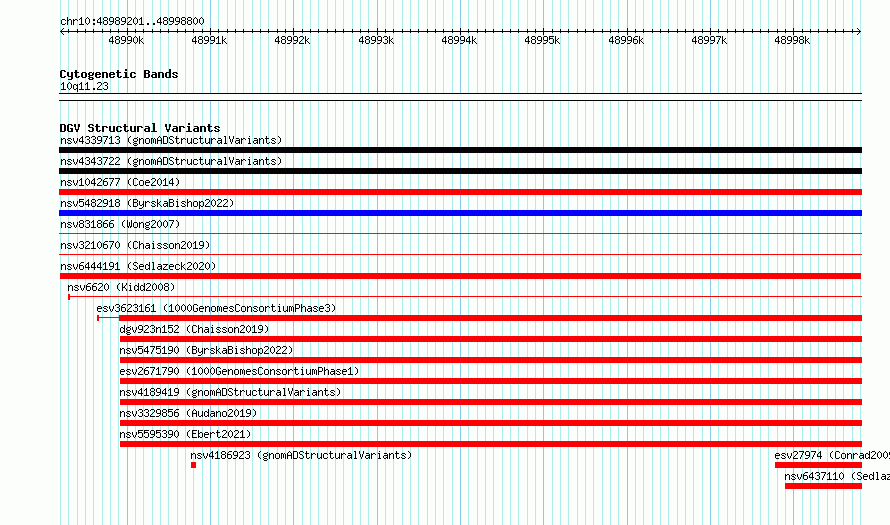Click the thin red line of nsv6620
The image size is (890, 525).
pos(465,297)
